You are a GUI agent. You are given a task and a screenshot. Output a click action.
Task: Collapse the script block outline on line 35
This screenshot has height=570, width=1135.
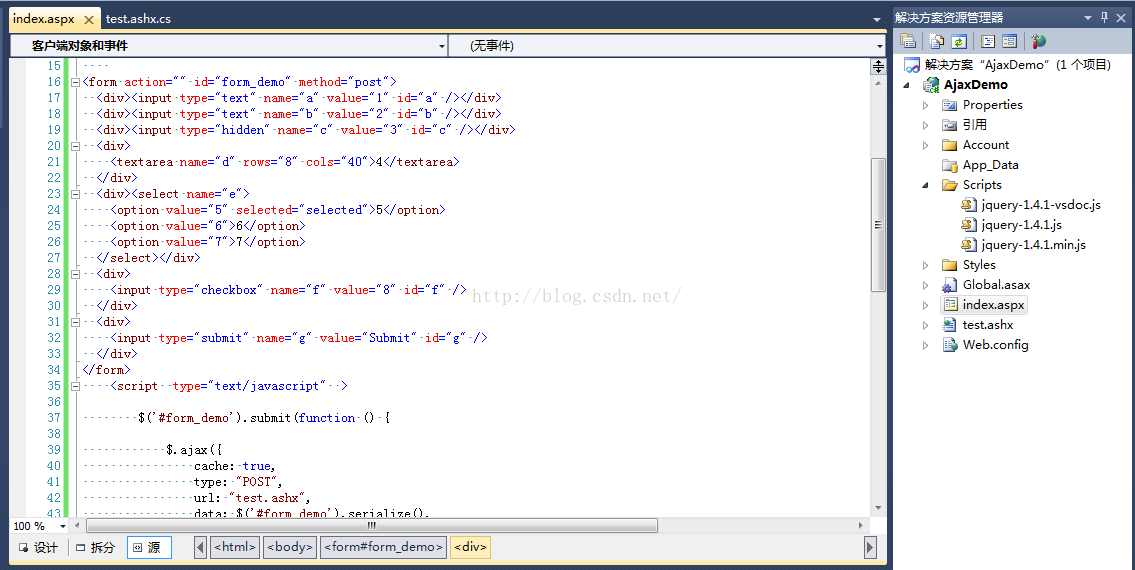click(x=75, y=386)
